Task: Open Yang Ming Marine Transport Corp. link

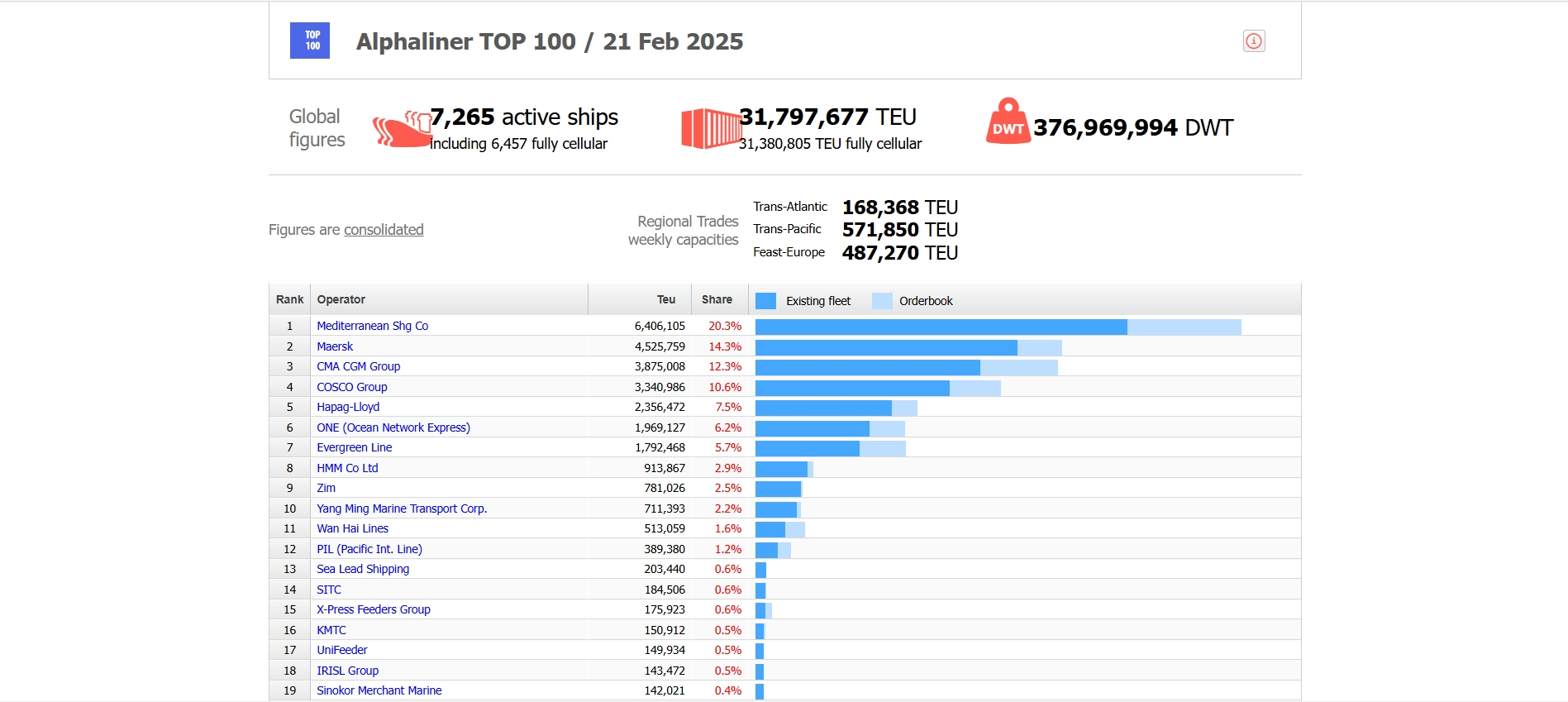Action: 402,509
